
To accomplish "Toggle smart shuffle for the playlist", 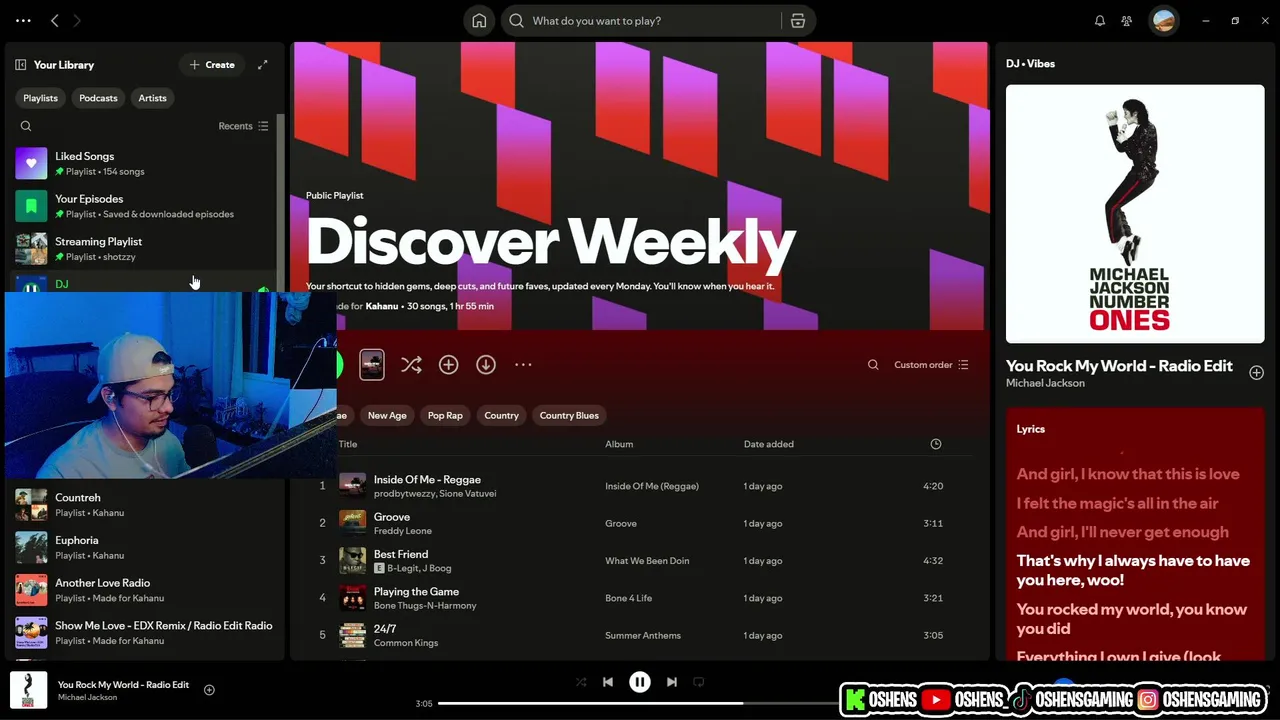I will [411, 365].
